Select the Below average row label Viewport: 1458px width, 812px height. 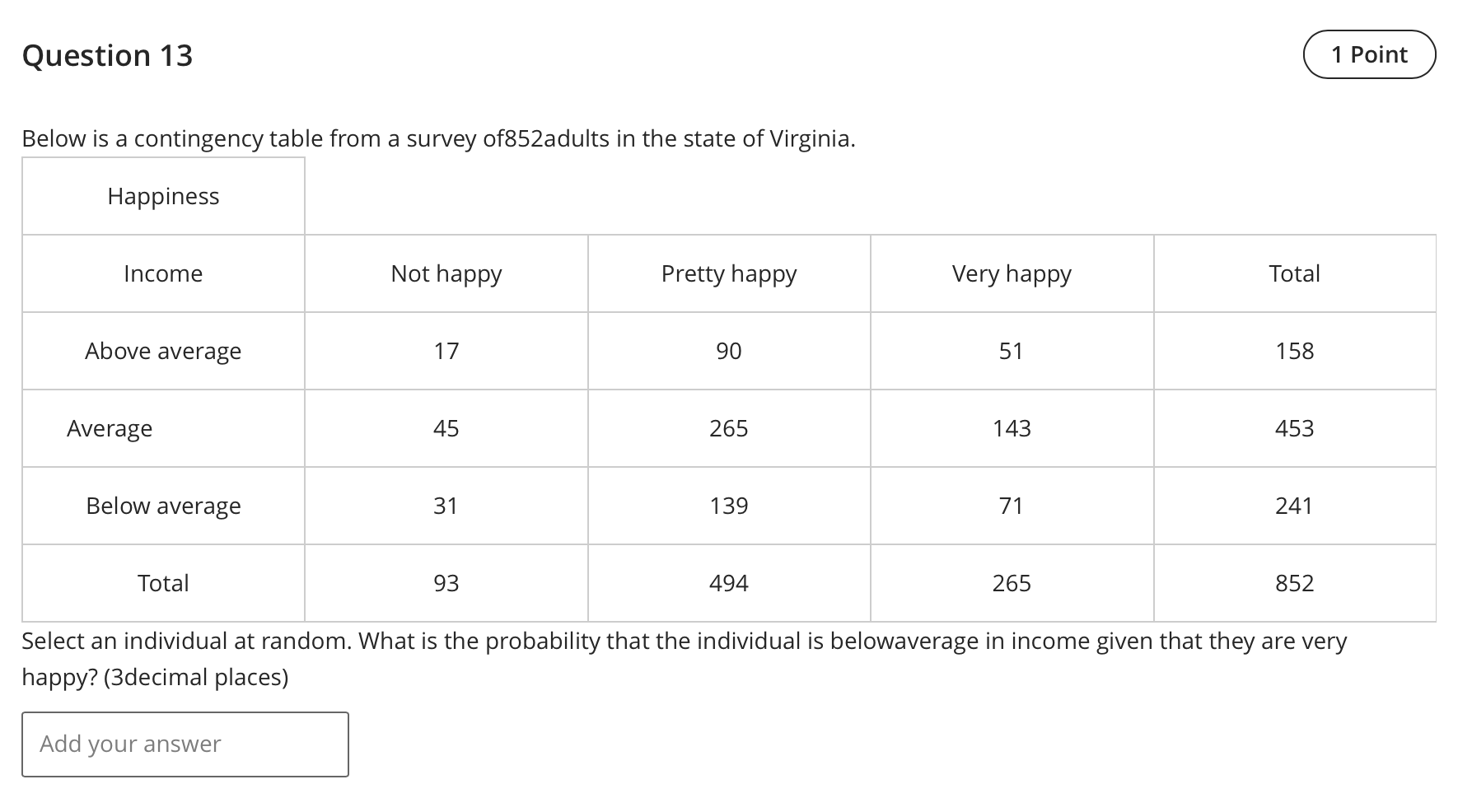pos(162,506)
